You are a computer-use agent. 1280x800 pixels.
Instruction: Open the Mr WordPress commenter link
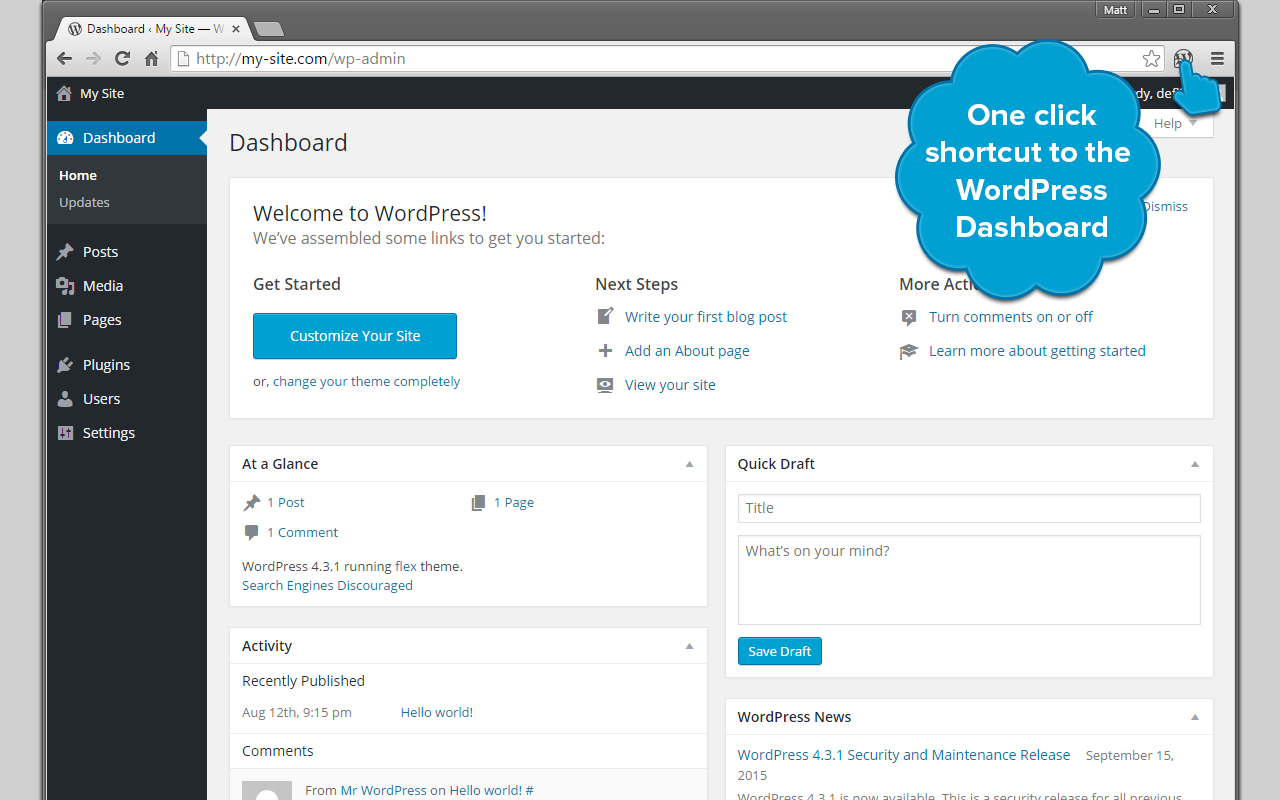pyautogui.click(x=384, y=791)
